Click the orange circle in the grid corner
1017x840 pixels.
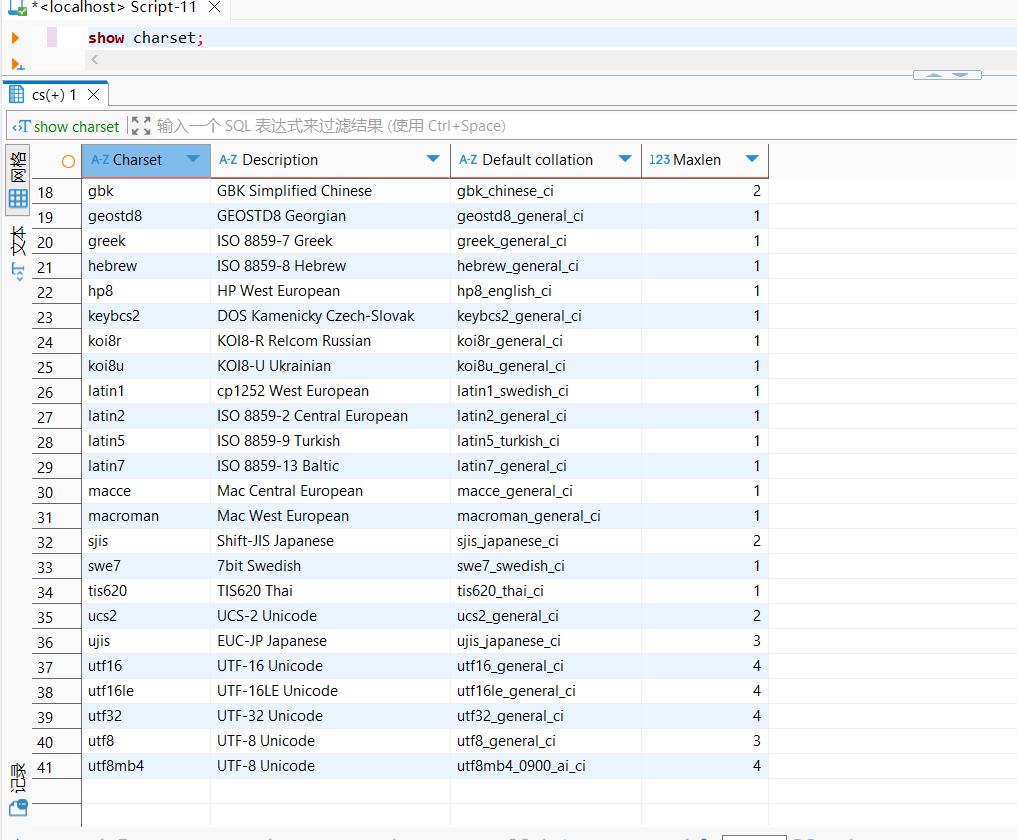pyautogui.click(x=68, y=161)
